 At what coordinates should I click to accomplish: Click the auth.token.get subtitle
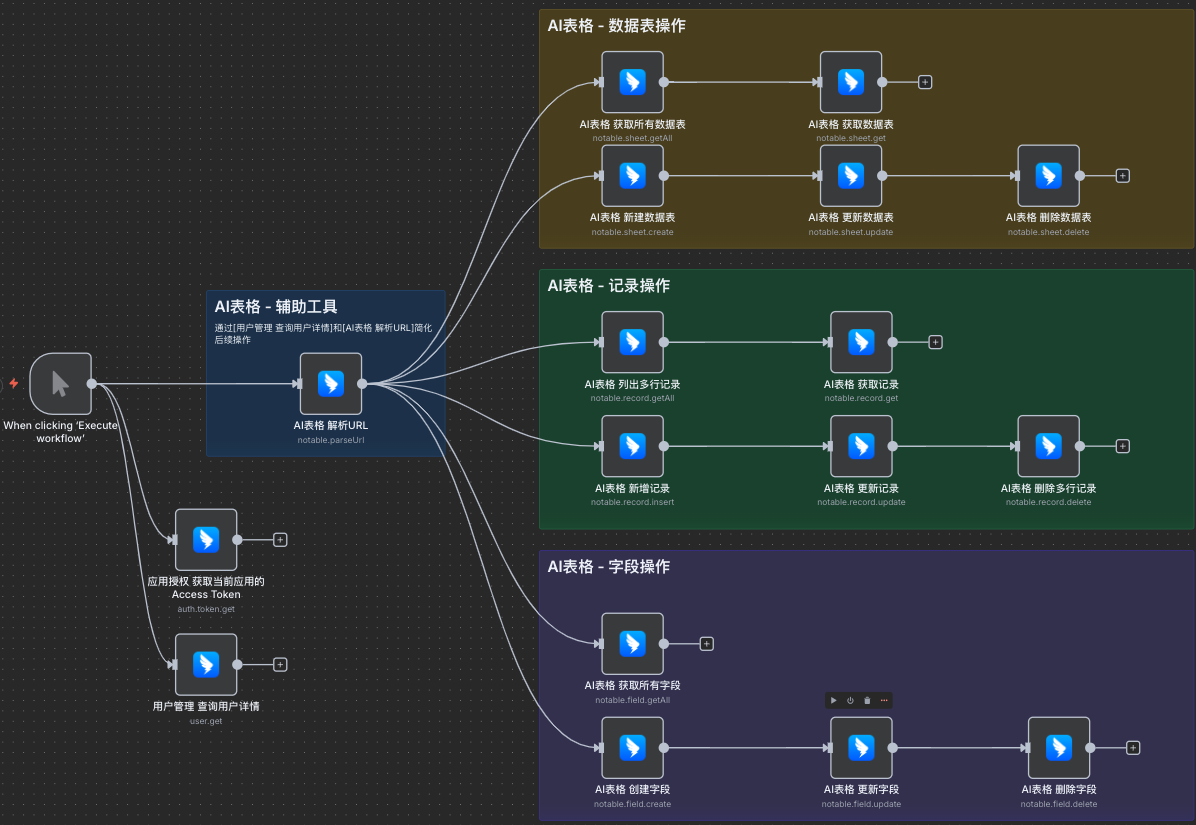coord(206,608)
